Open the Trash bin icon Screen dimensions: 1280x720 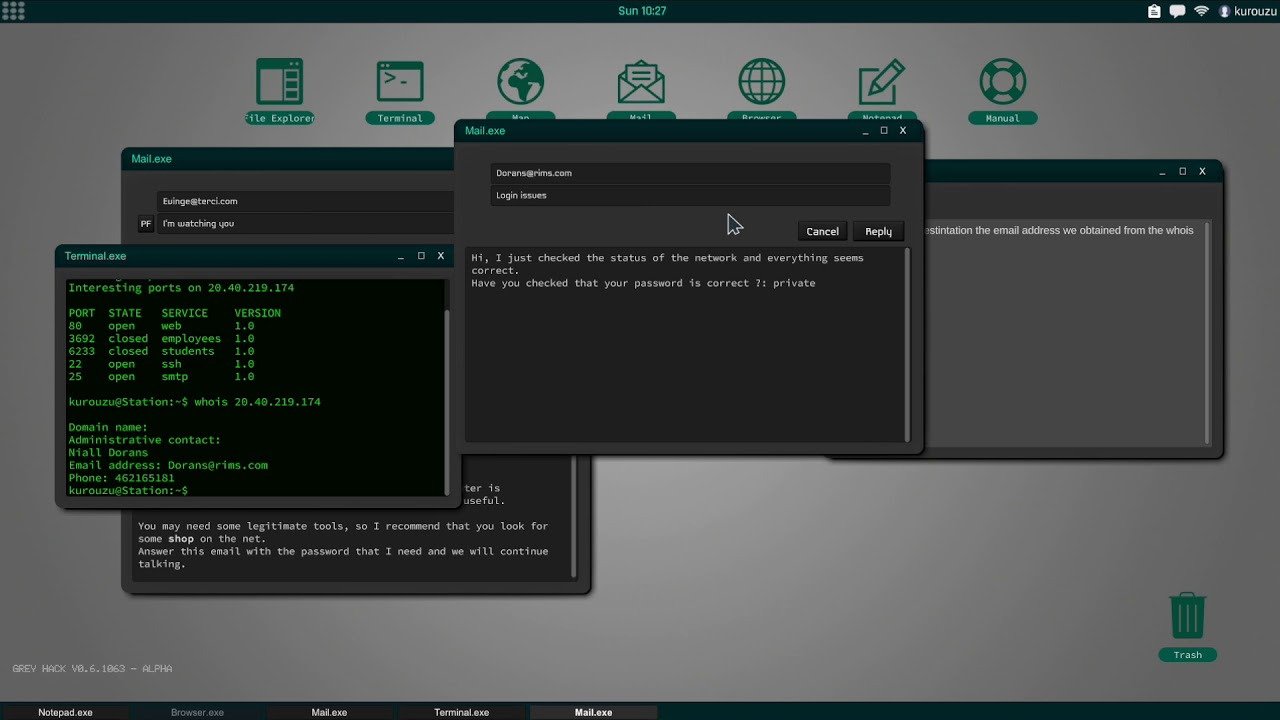click(1187, 618)
